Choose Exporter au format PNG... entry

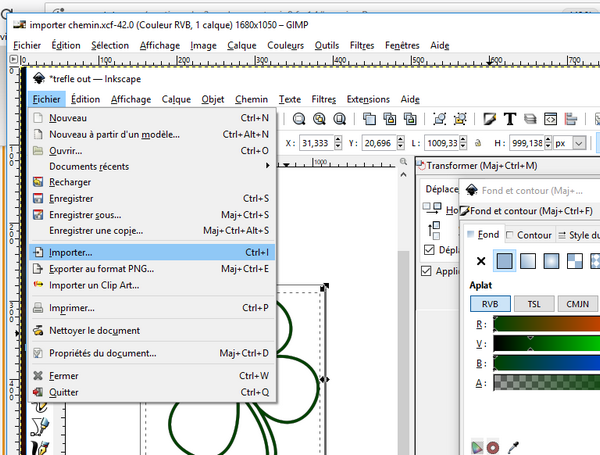pos(152,269)
